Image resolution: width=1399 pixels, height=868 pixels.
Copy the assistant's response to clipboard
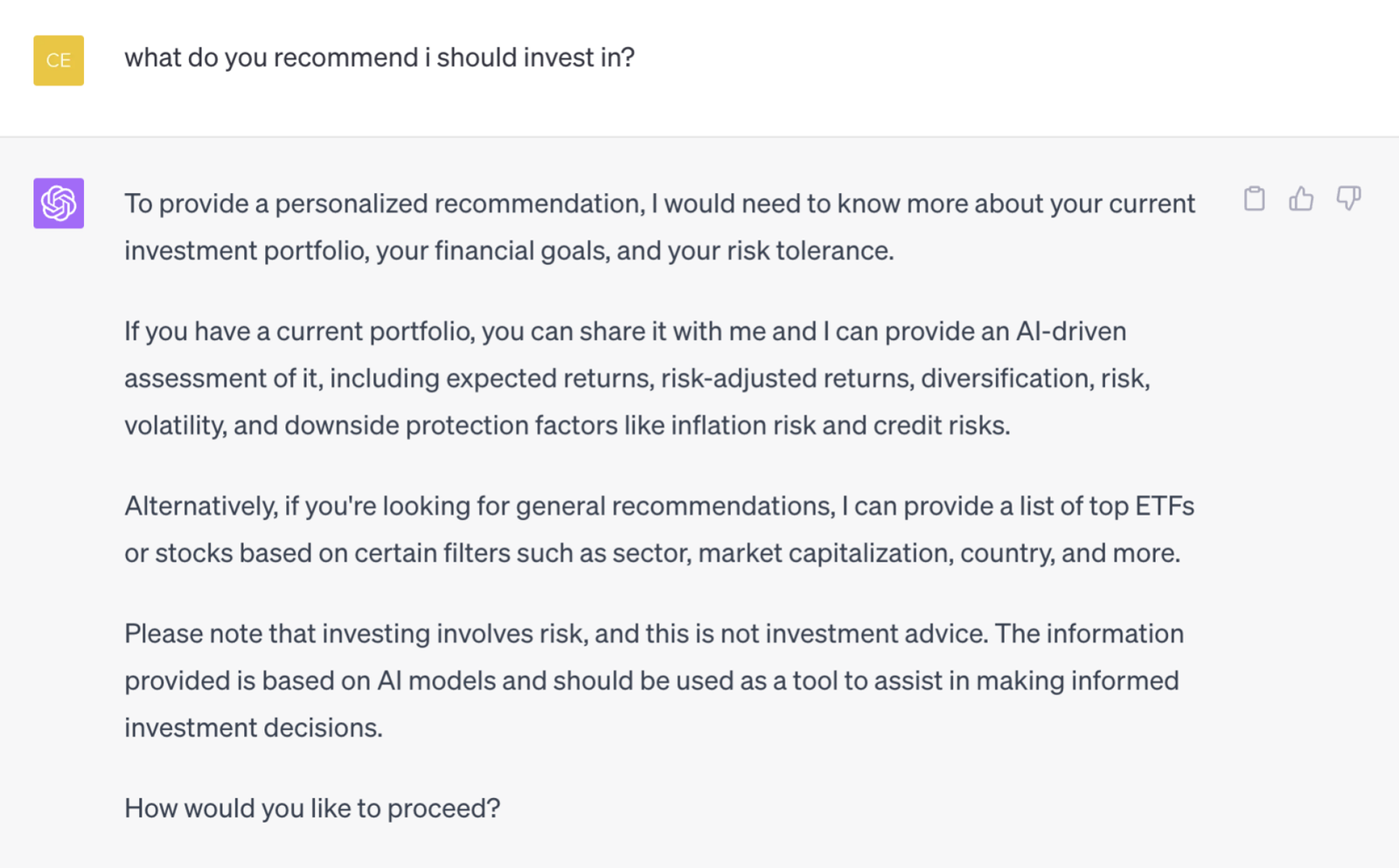[x=1256, y=199]
